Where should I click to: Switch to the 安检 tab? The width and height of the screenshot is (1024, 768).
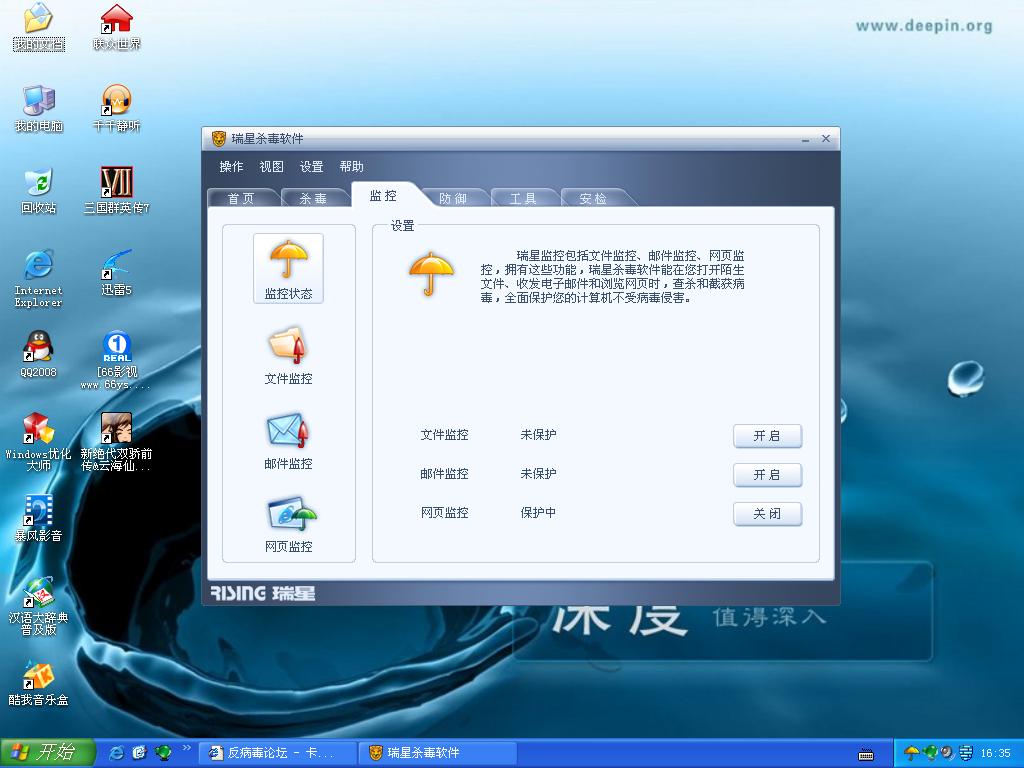(593, 199)
